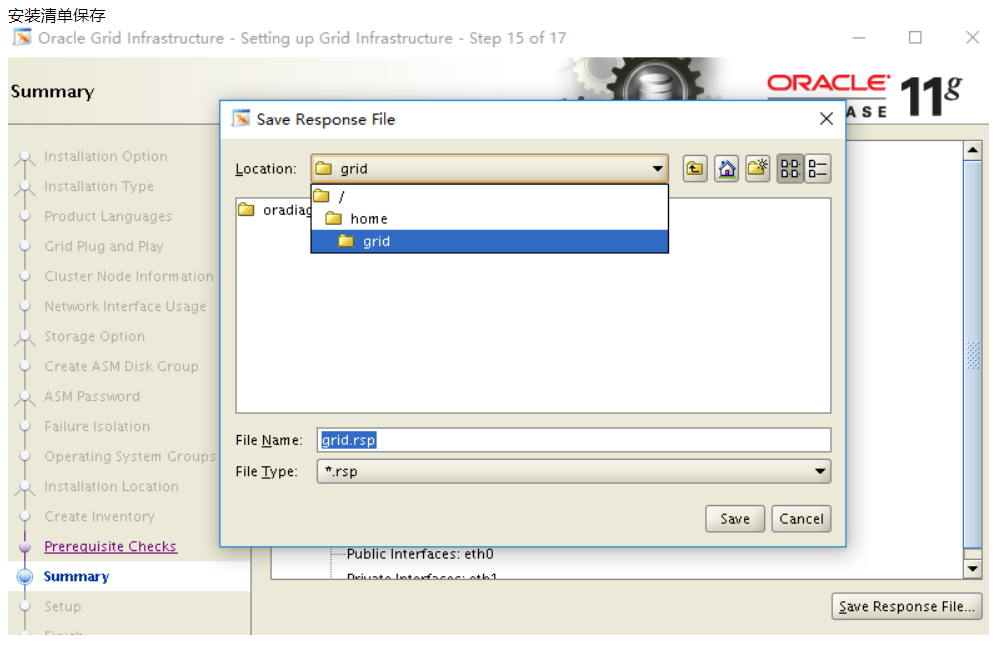Image resolution: width=1000 pixels, height=652 pixels.
Task: Click Oracle installer icon in main title bar
Action: tap(22, 38)
